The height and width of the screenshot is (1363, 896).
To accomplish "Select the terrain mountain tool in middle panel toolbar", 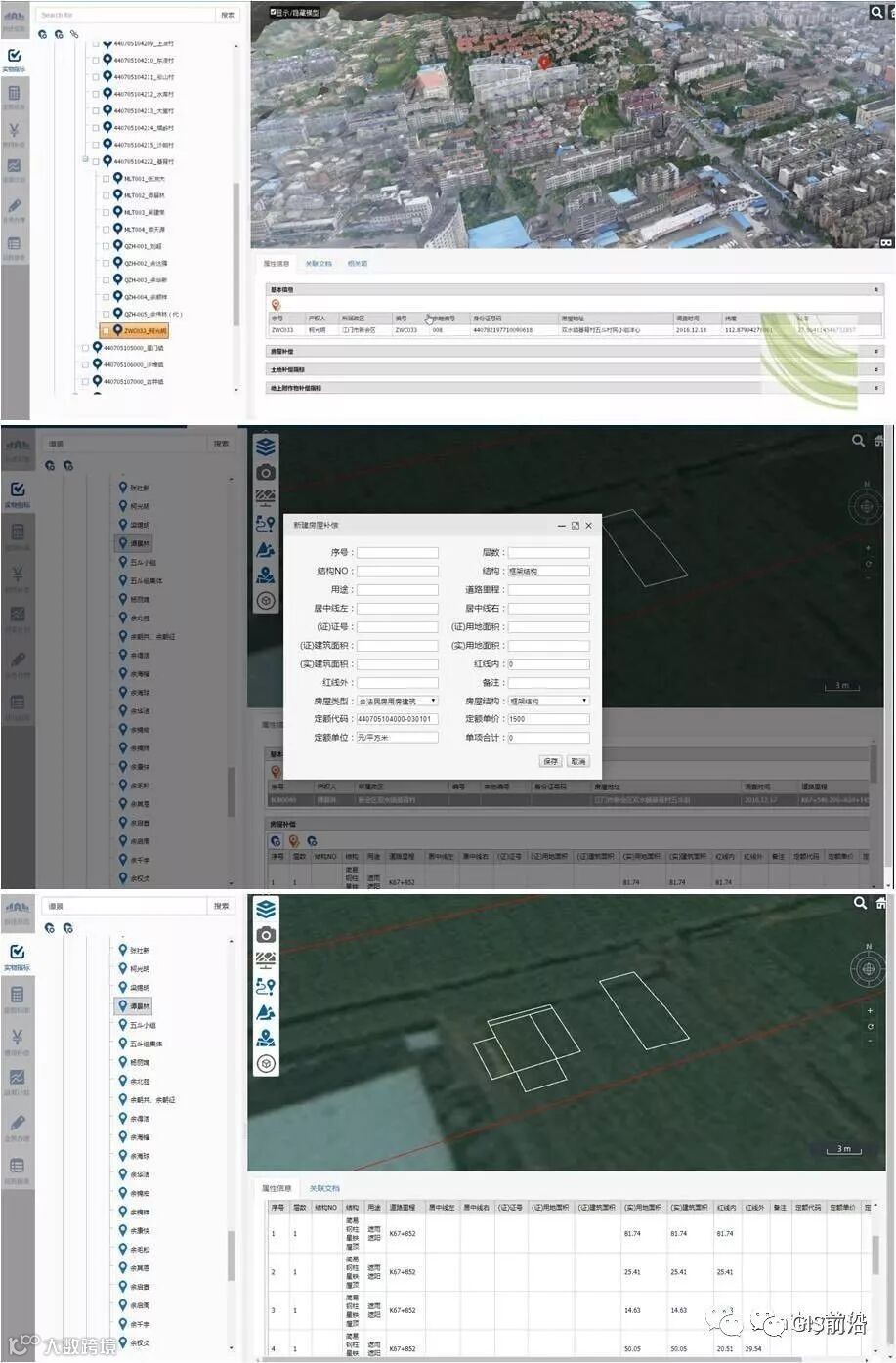I will (266, 549).
